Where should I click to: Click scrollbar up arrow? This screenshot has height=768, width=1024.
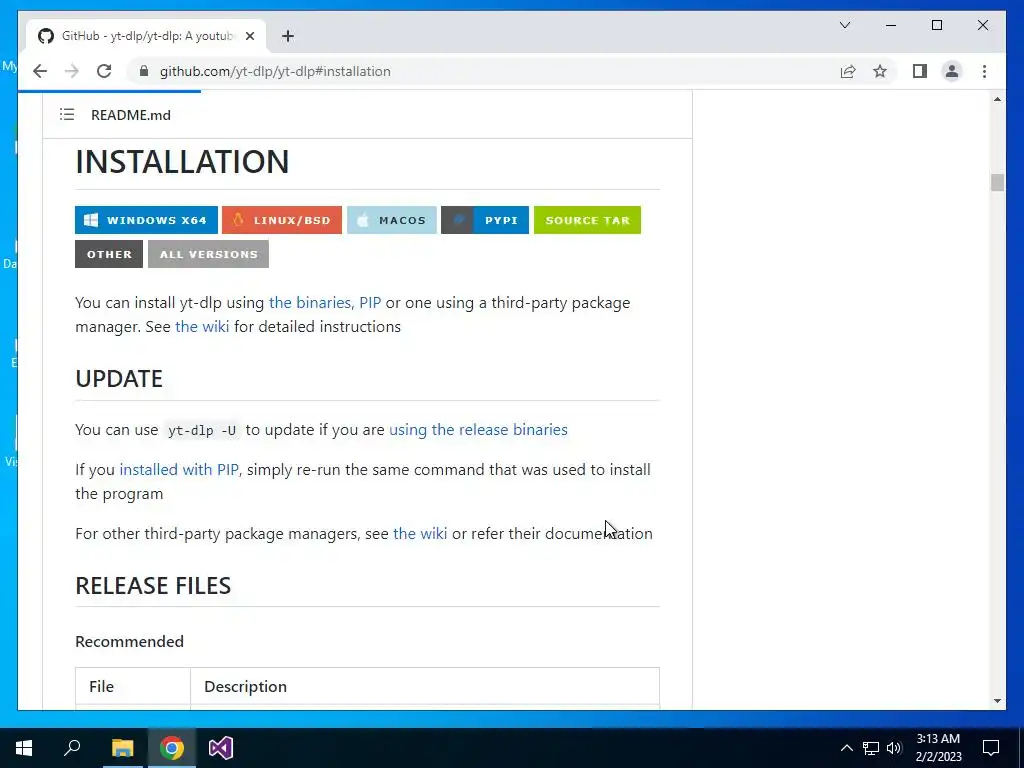click(x=997, y=99)
